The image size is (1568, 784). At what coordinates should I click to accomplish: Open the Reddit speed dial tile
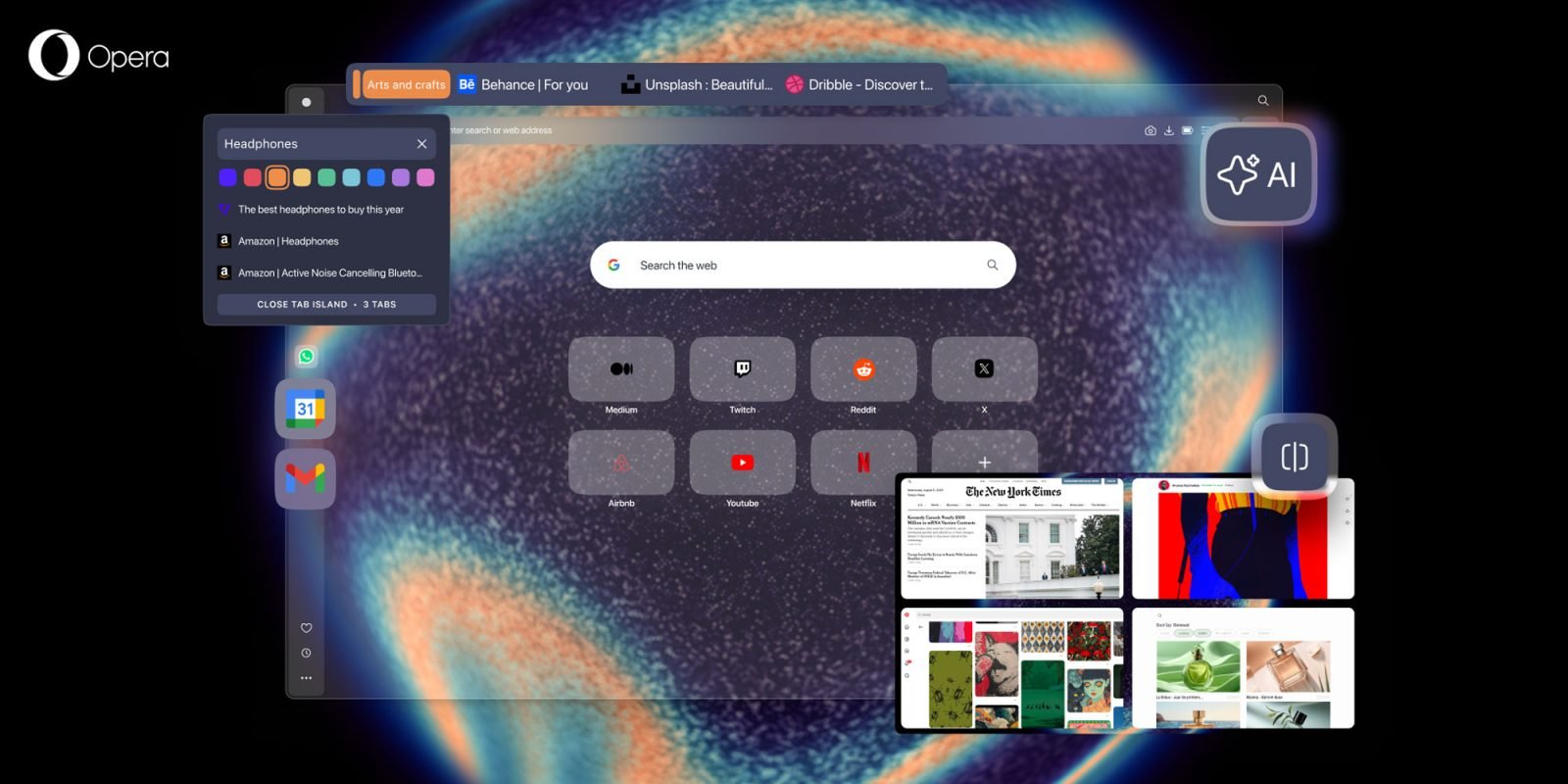(x=863, y=369)
